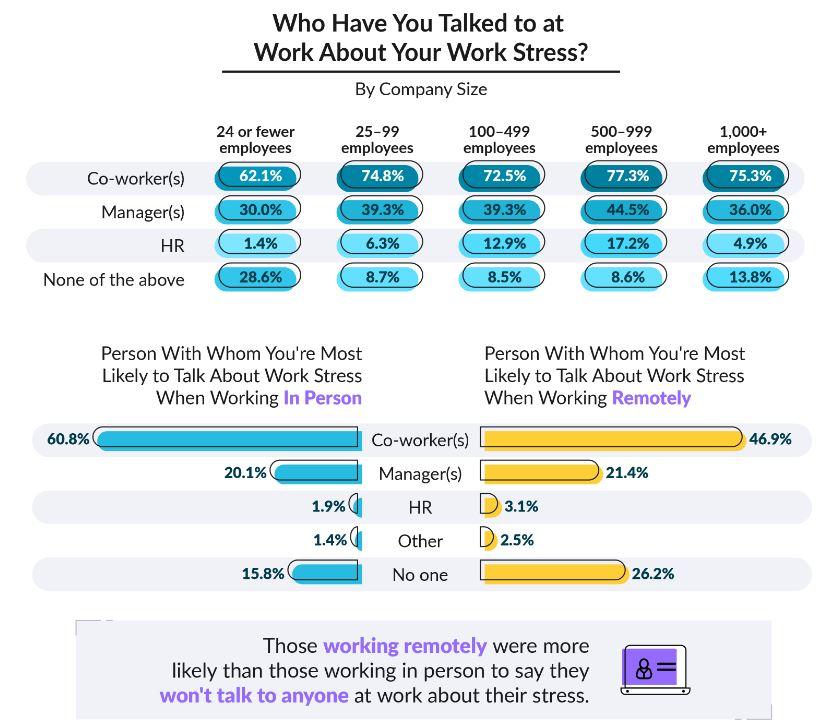
Task: Select the 17.2% HR value pill
Action: (627, 243)
